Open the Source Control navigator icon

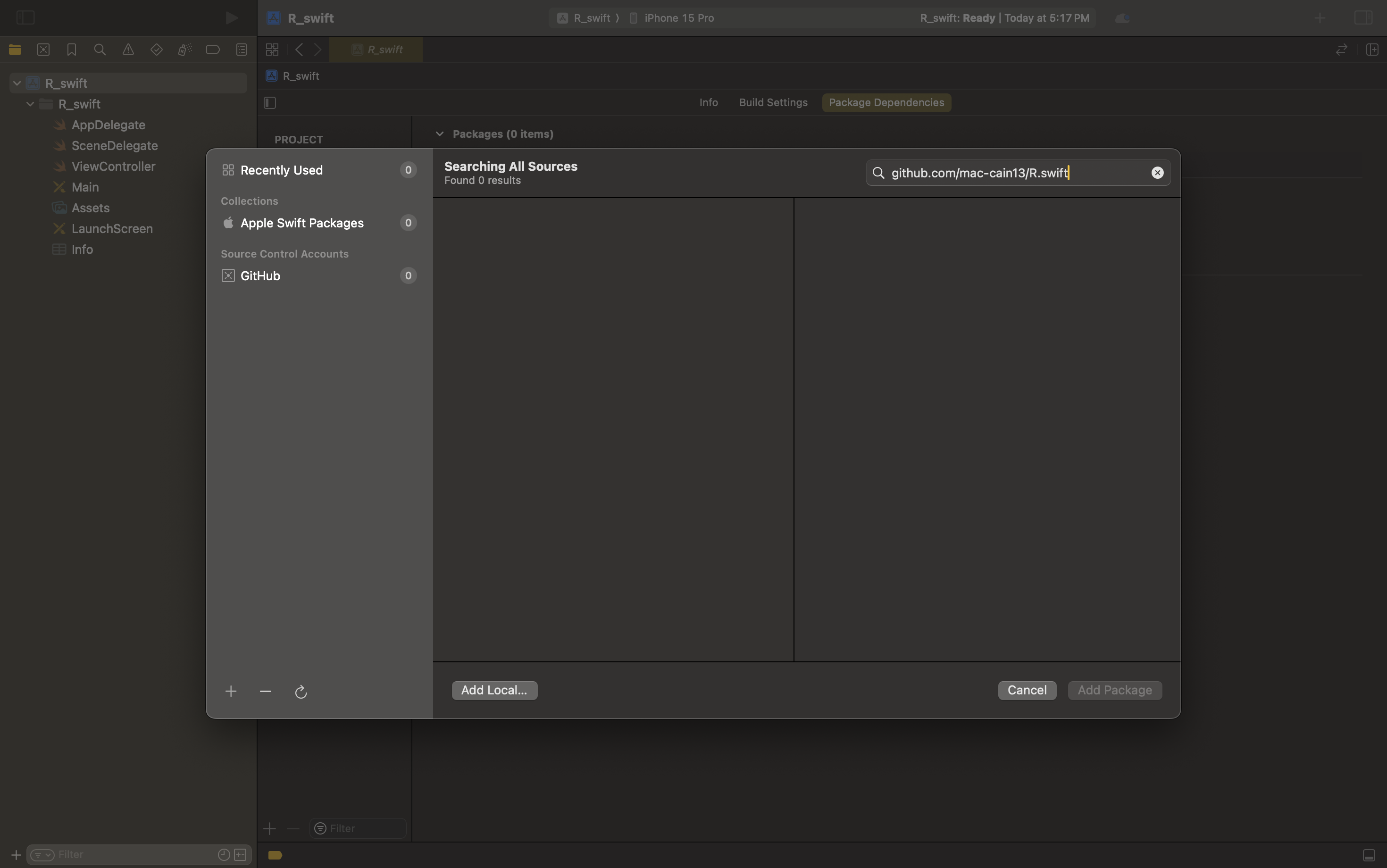pos(43,50)
